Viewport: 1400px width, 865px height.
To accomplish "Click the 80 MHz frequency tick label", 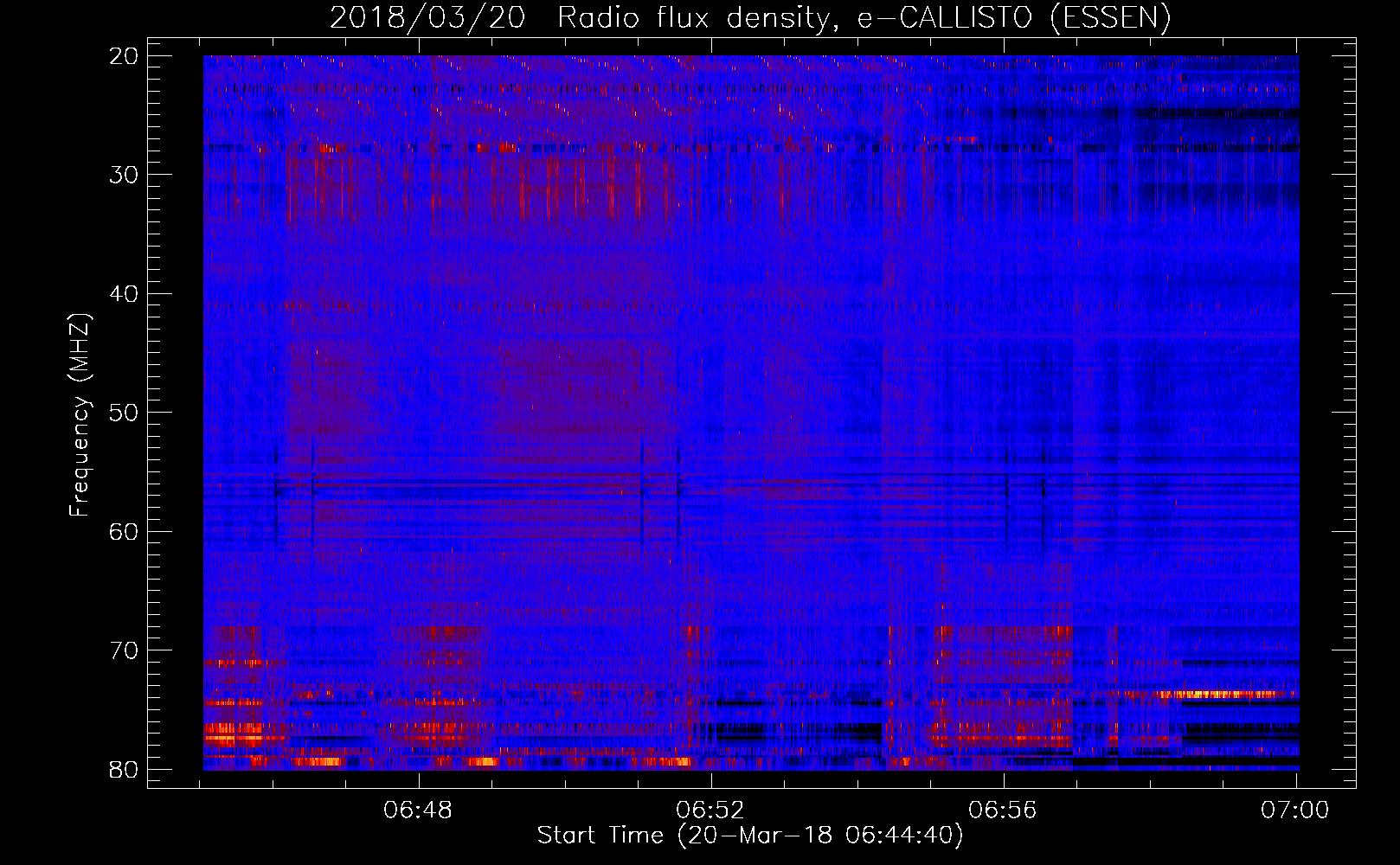I will pyautogui.click(x=125, y=770).
